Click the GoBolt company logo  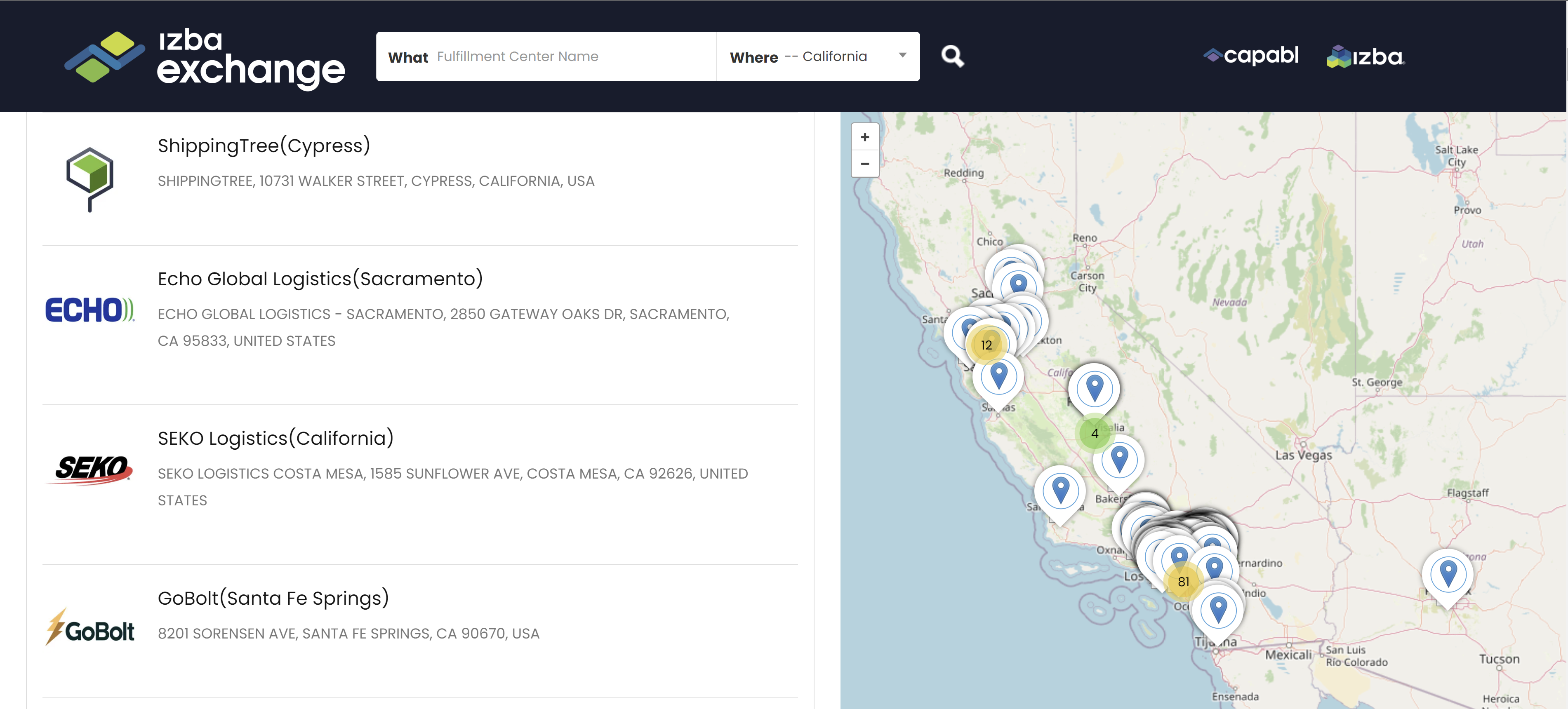[x=89, y=627]
